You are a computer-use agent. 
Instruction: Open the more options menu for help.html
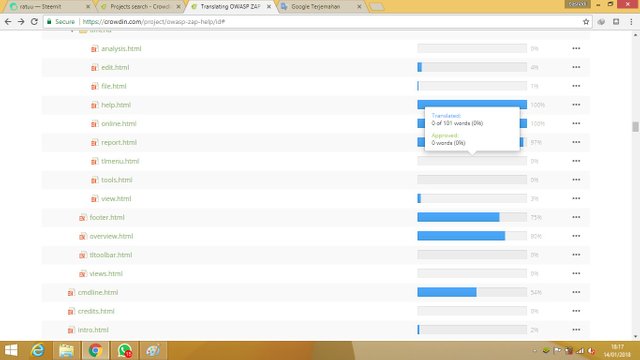576,105
